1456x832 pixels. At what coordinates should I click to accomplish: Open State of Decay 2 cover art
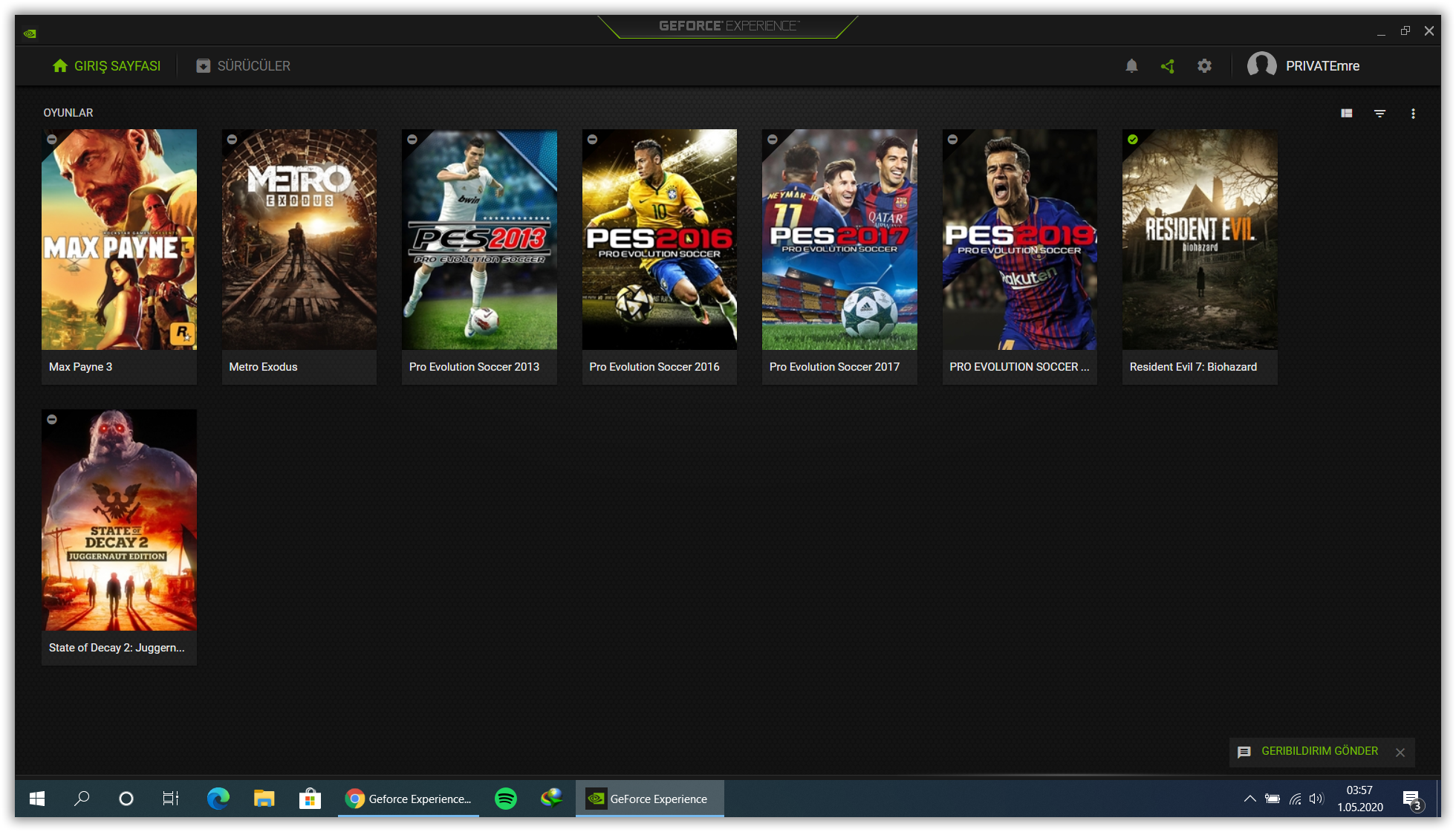coord(119,520)
